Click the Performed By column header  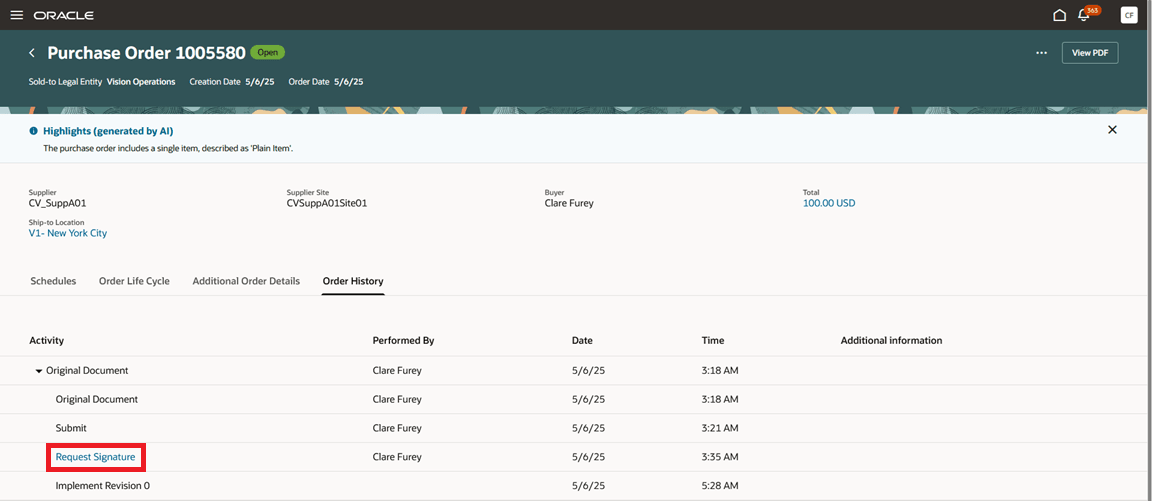[403, 341]
